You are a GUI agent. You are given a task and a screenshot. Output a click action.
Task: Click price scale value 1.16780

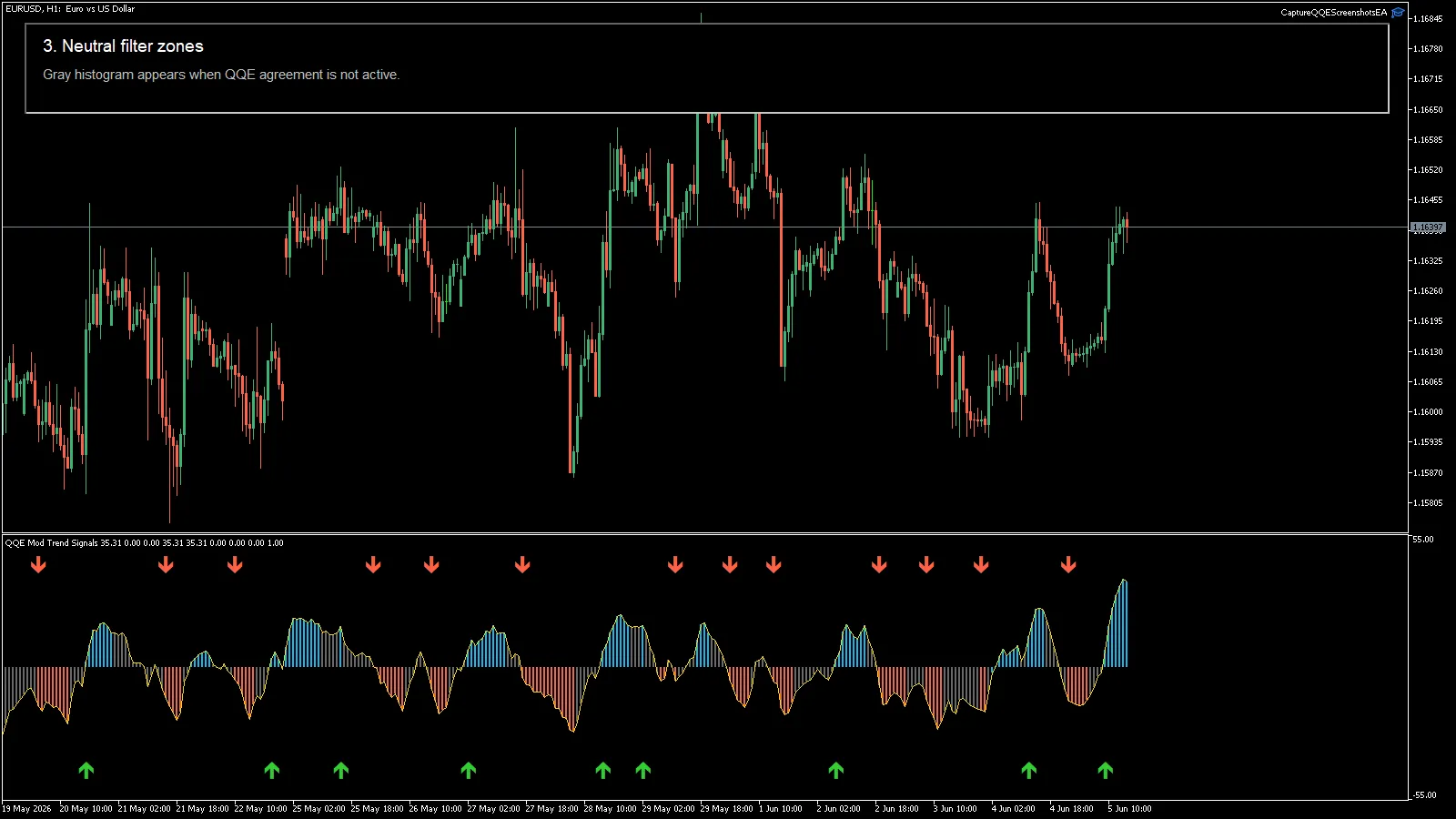point(1428,49)
